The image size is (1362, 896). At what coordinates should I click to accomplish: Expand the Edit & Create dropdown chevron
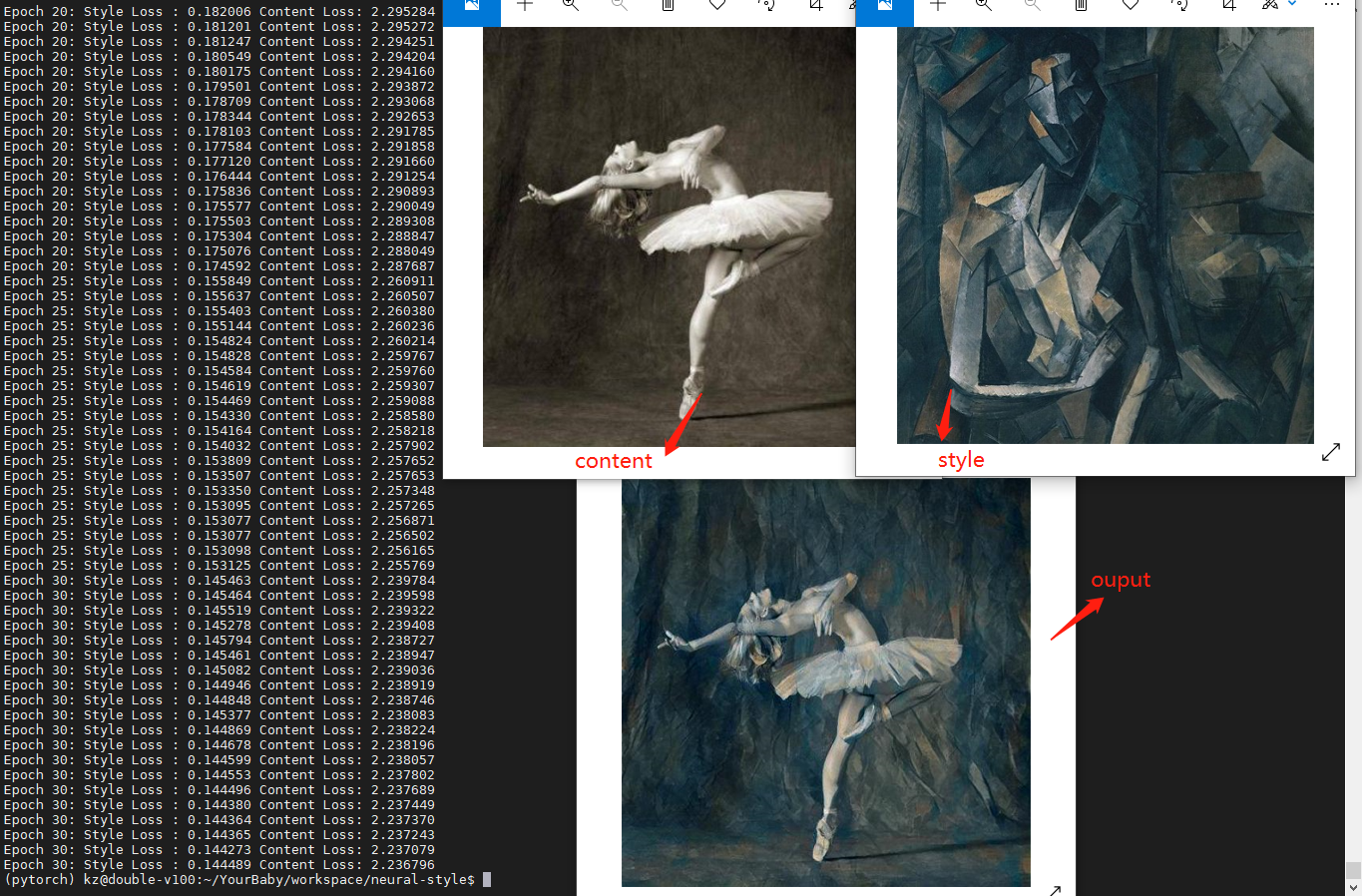click(x=1292, y=4)
